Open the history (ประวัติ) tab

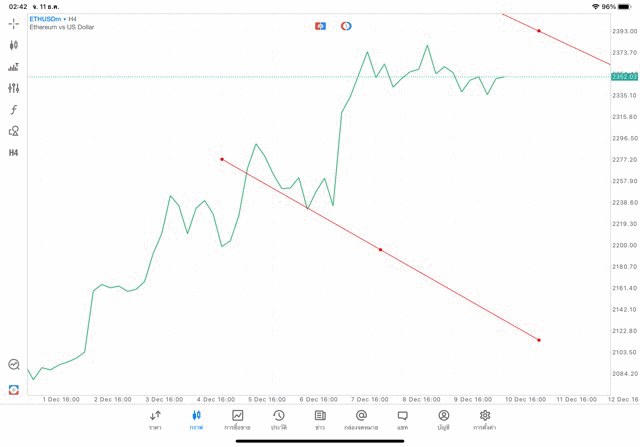tap(278, 419)
